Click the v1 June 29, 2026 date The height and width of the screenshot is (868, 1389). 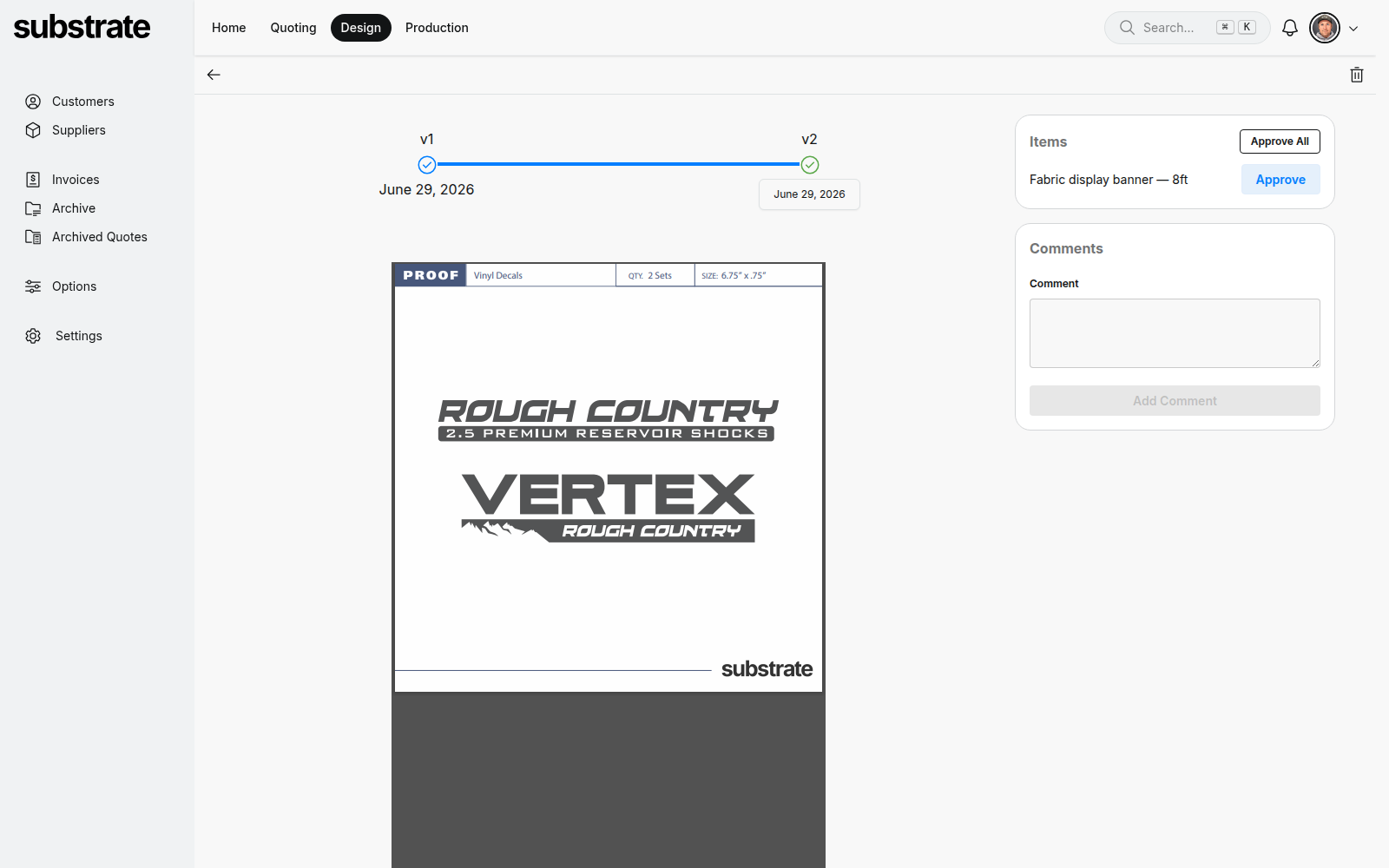pyautogui.click(x=427, y=189)
